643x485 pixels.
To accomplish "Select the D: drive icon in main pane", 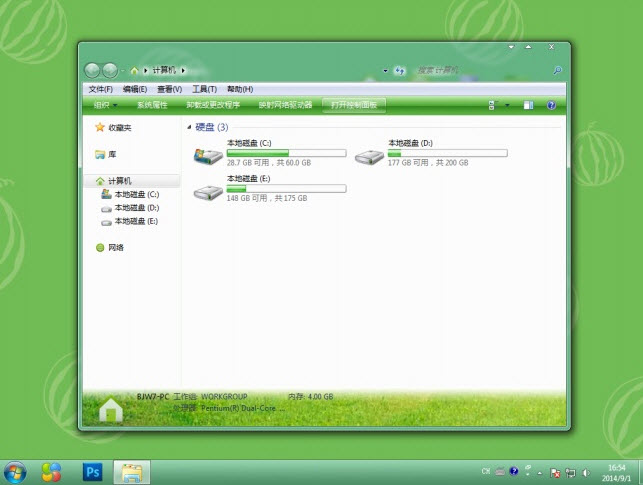I will pos(369,157).
